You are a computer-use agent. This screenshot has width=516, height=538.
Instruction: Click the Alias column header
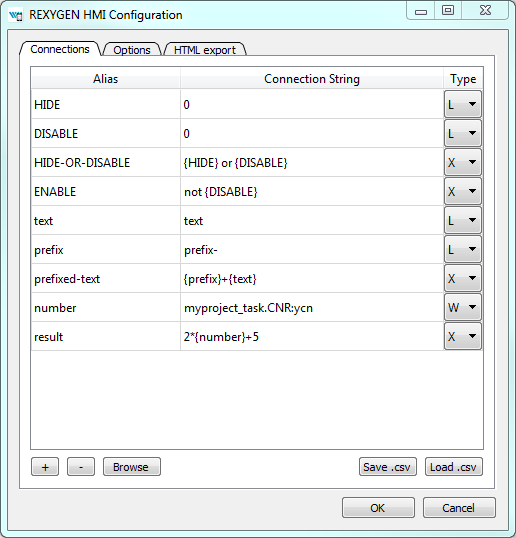click(x=106, y=79)
